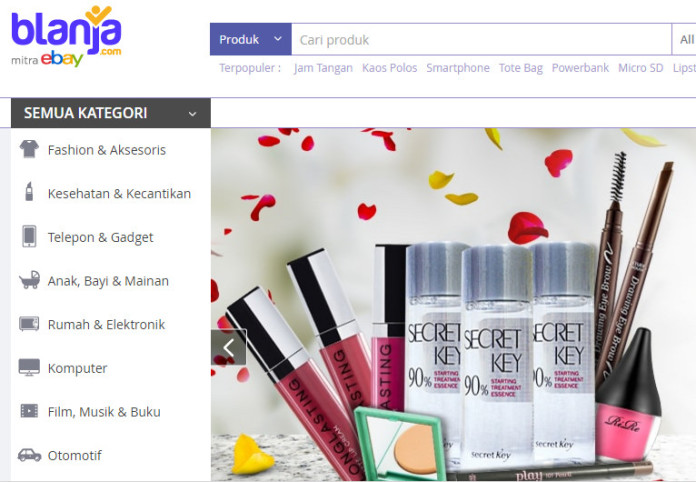
Task: Click the microwave icon for Rumah & Elektronik
Action: 29,324
